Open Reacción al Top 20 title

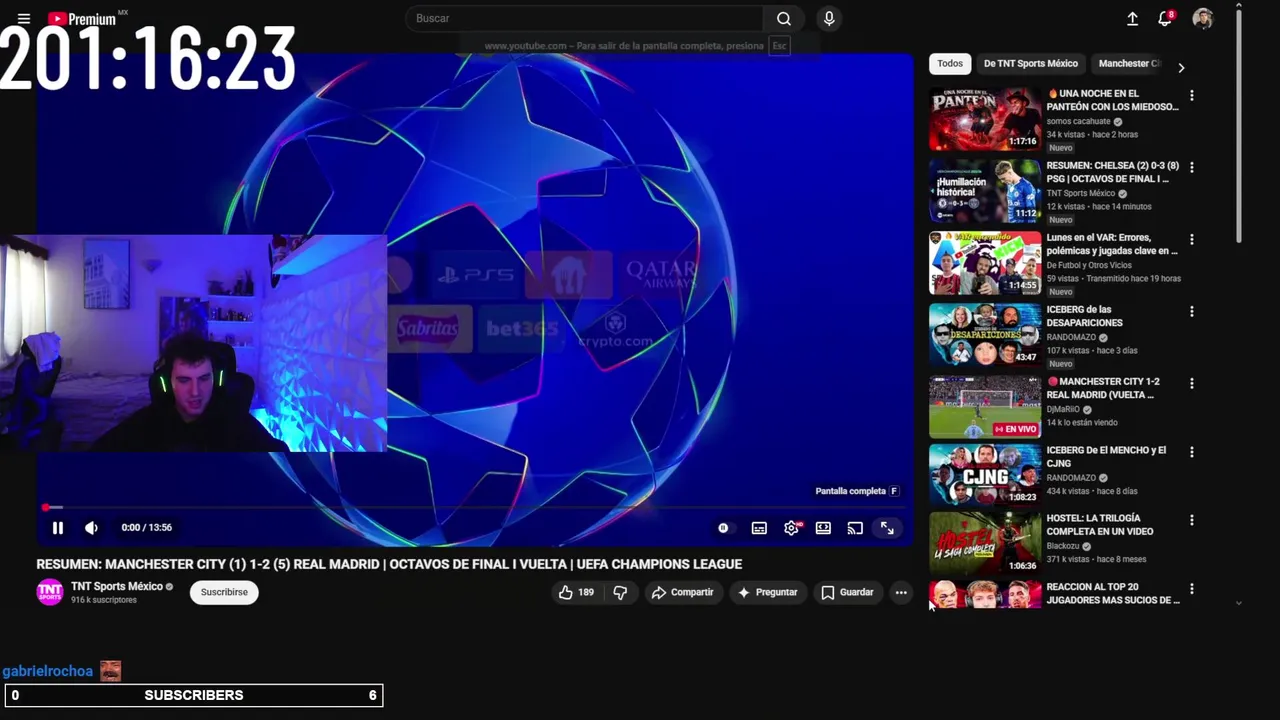pos(1113,594)
